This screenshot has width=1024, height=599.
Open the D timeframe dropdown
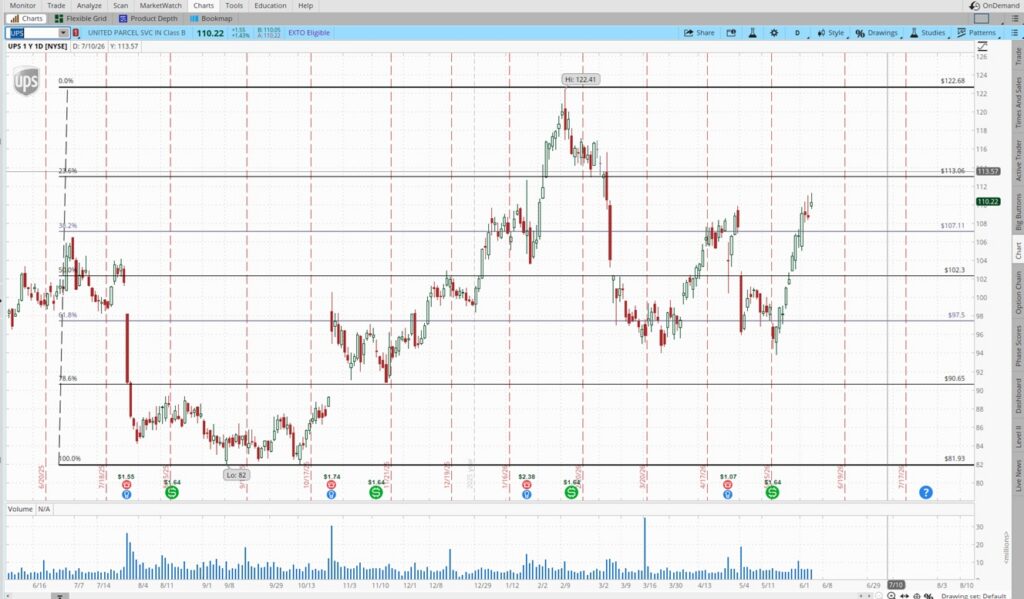[797, 33]
